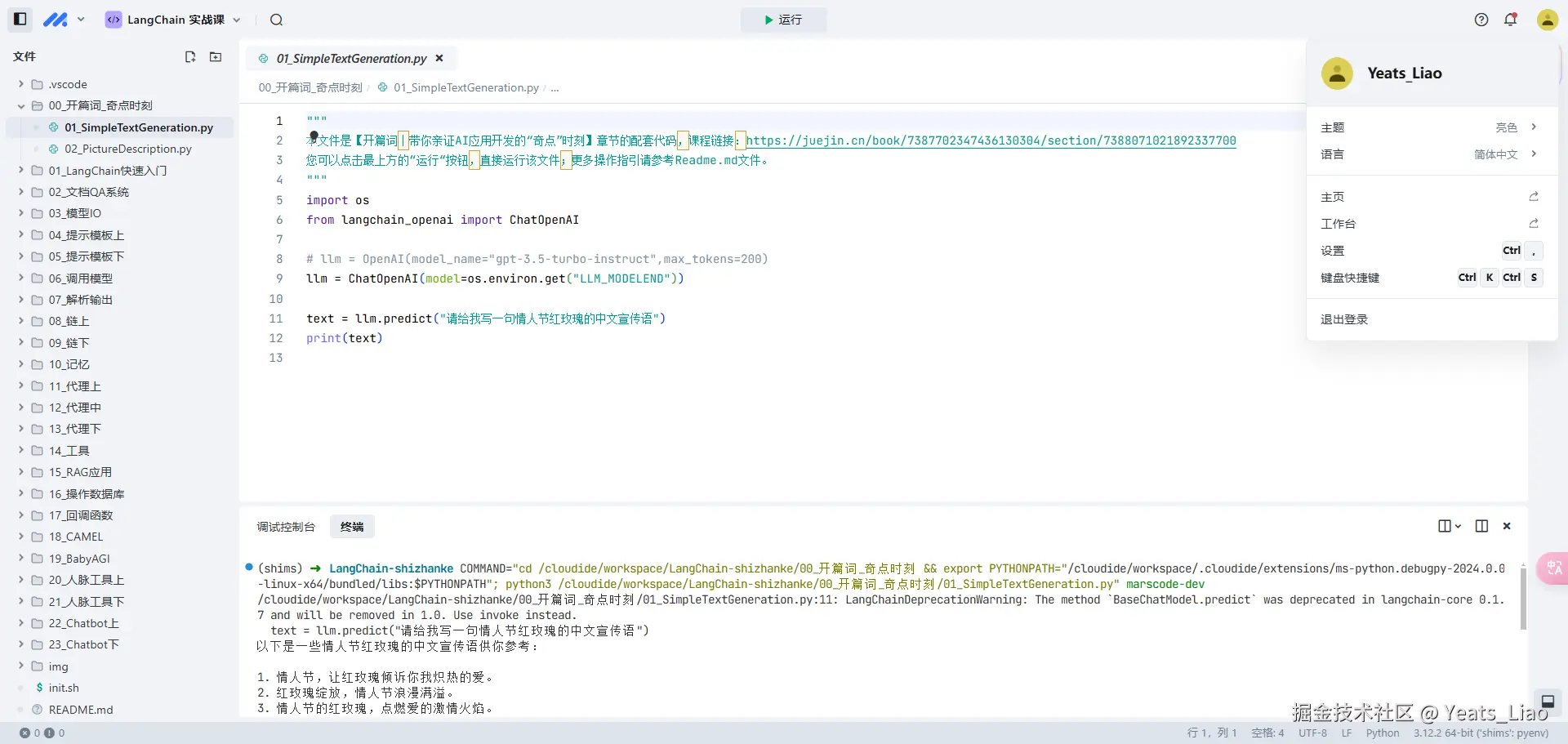1568x744 pixels.
Task: Select the file 02_PictureDescription.py
Action: click(x=127, y=149)
